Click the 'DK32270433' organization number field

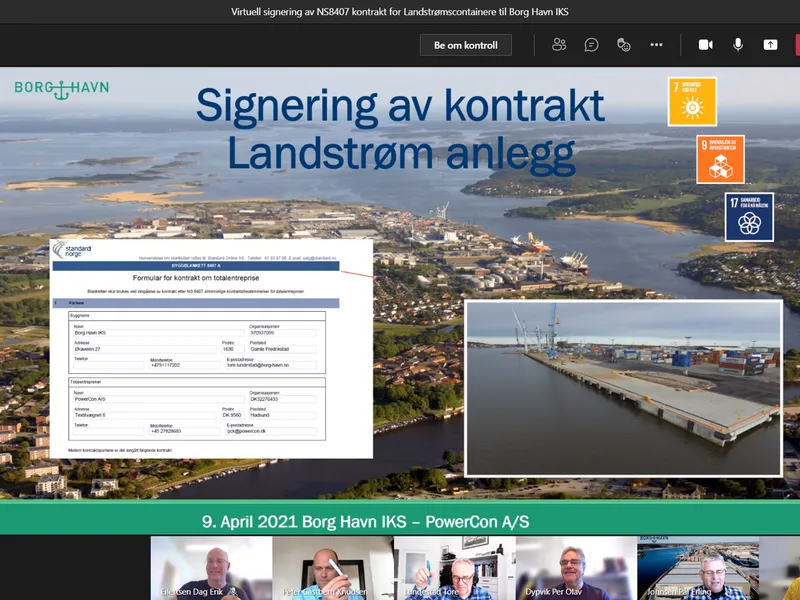(x=283, y=399)
